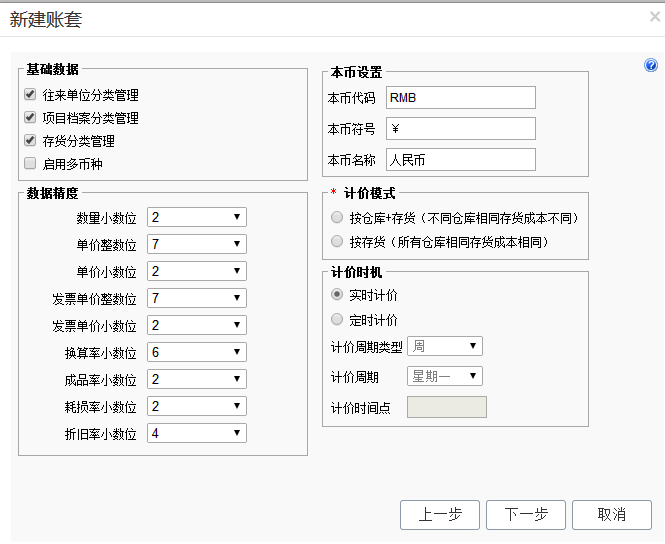Select 按仓库+存货 pricing mode

[337, 218]
